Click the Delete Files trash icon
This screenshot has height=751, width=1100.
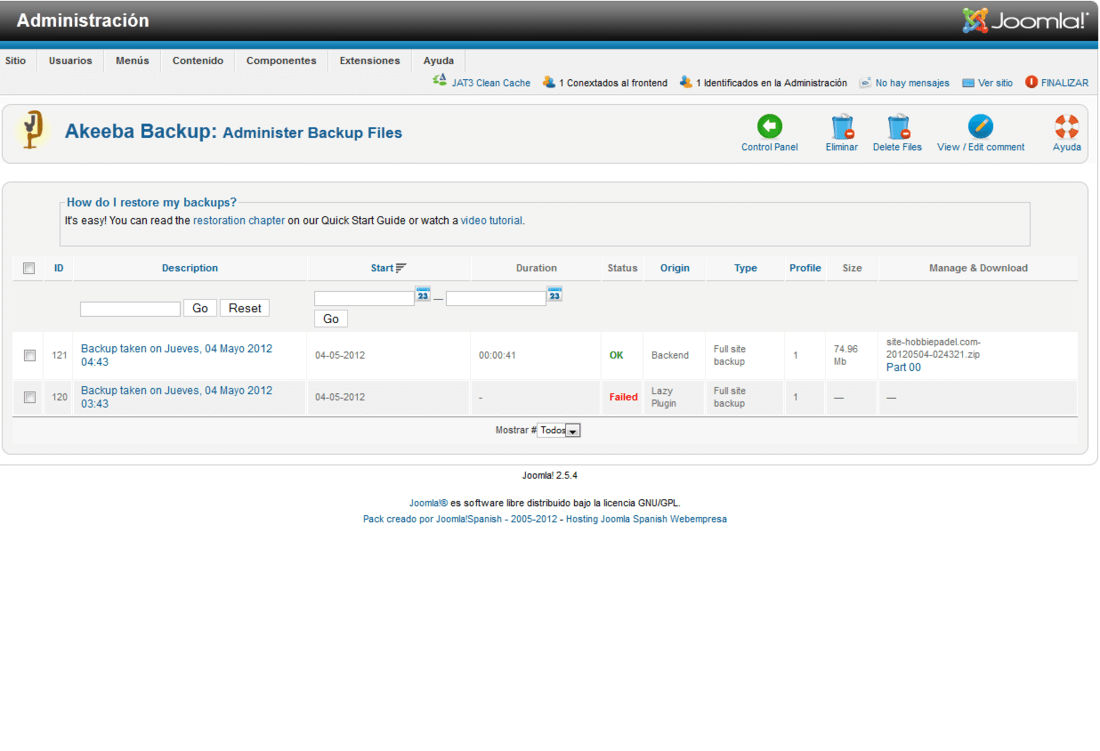[897, 126]
